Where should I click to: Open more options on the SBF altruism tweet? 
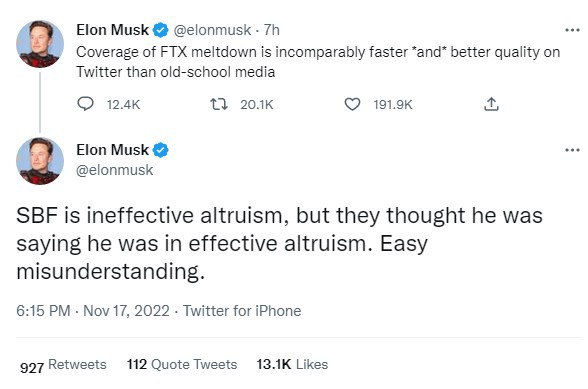[572, 150]
